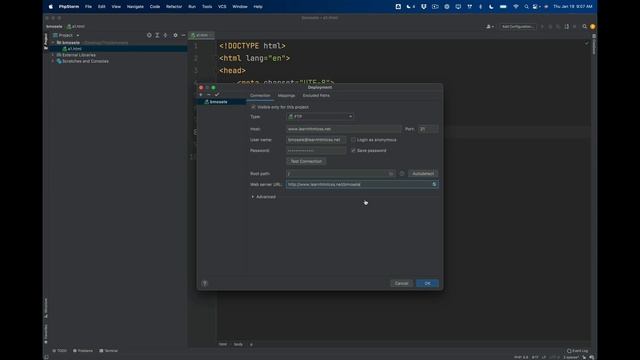Open the Run menu
The height and width of the screenshot is (360, 640).
click(x=192, y=7)
